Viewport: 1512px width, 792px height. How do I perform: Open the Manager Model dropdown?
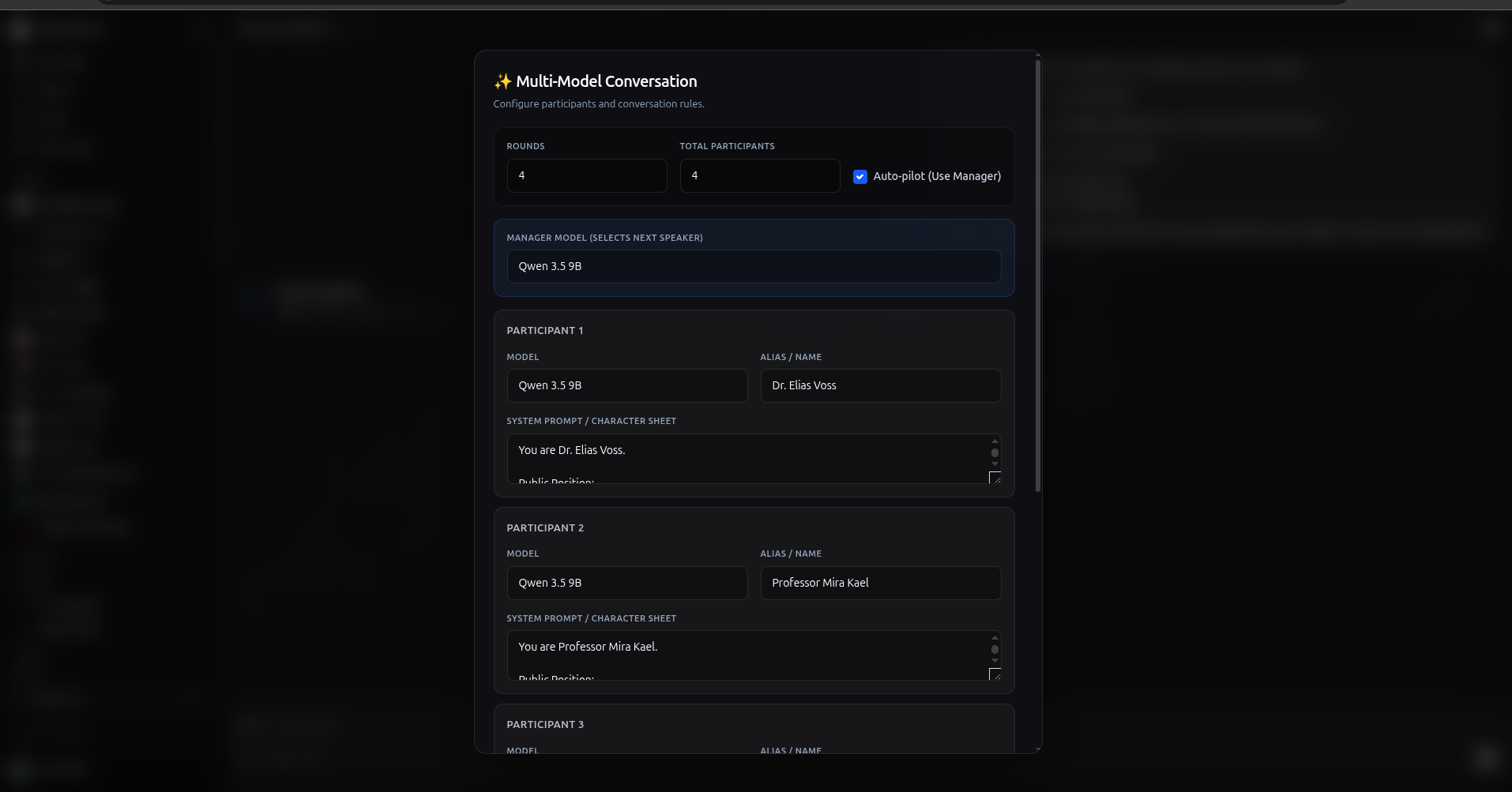pyautogui.click(x=754, y=267)
